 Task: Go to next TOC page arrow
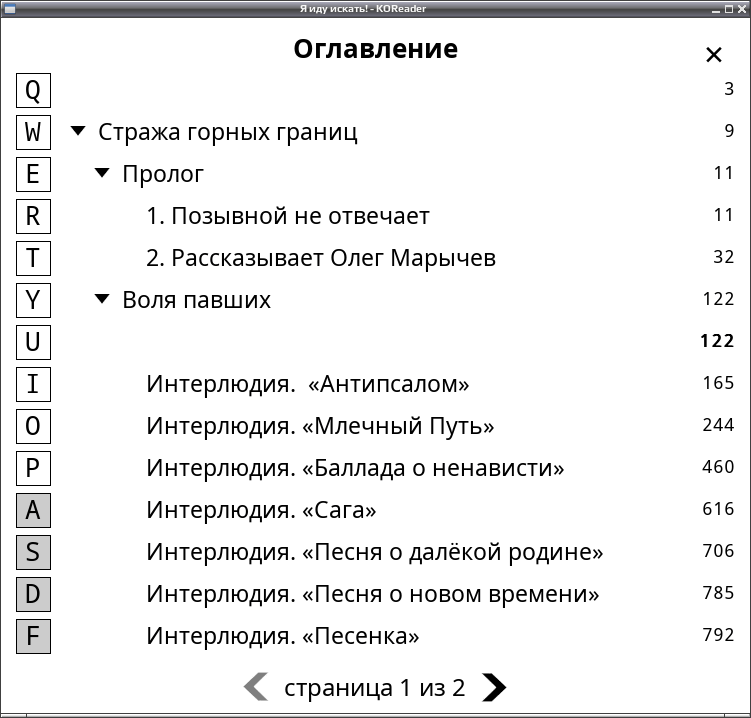point(494,687)
